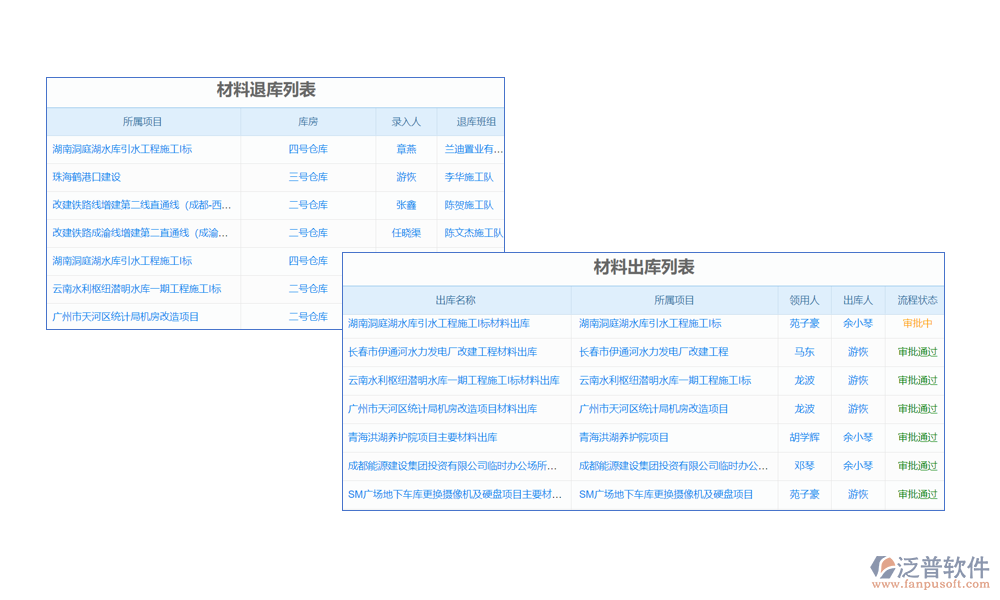This screenshot has width=1000, height=600.
Task: Click 苑子豪 in the 审批中 row
Action: click(x=804, y=324)
